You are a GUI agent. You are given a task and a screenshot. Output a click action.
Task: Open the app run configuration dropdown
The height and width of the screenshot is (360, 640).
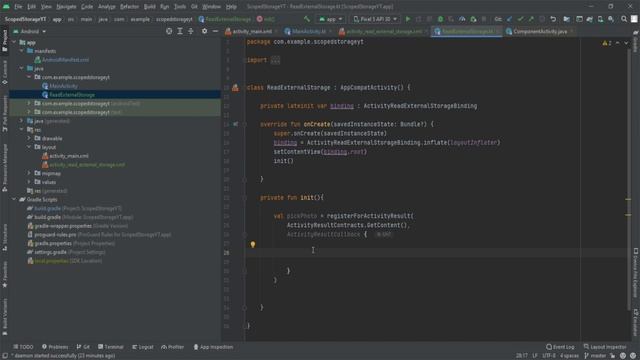[x=331, y=19]
